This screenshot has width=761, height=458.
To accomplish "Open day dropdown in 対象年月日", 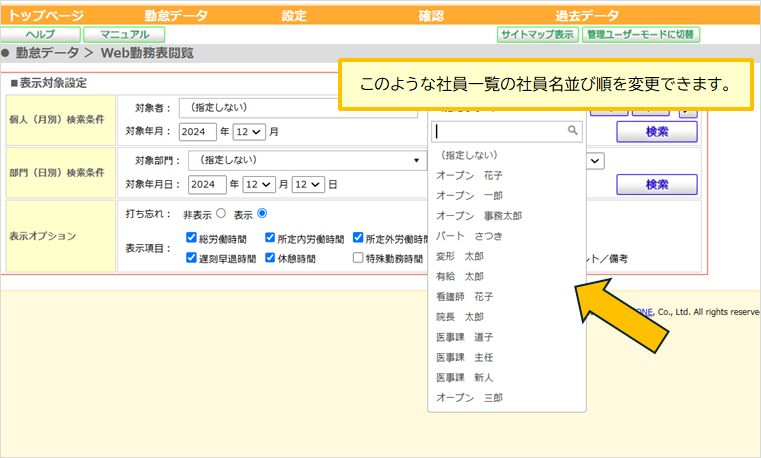I will (308, 184).
